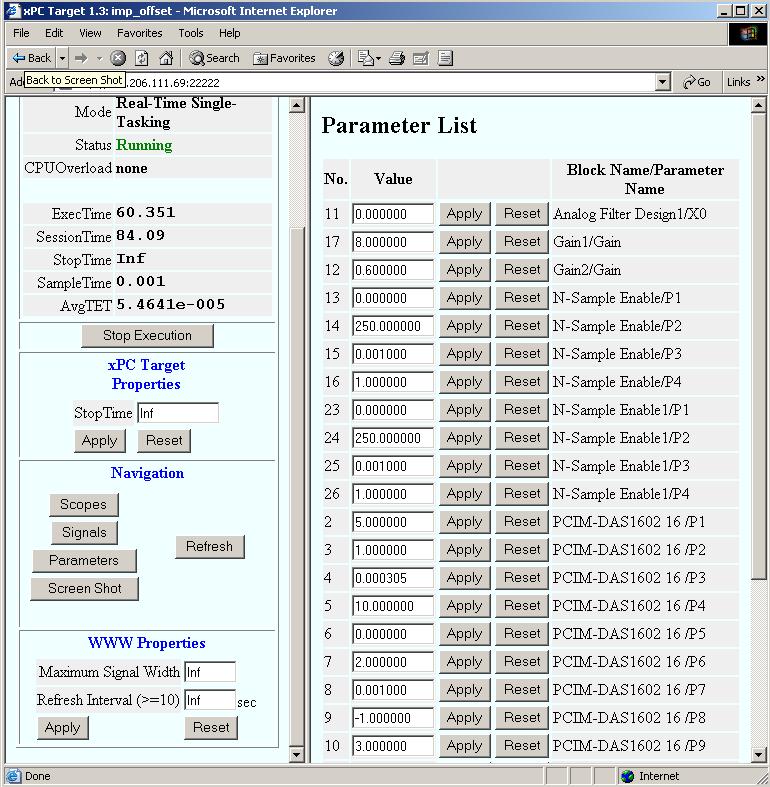Apply PCIM-DAS1602 16 /P1 parameter
Viewport: 770px width, 787px height.
point(465,522)
